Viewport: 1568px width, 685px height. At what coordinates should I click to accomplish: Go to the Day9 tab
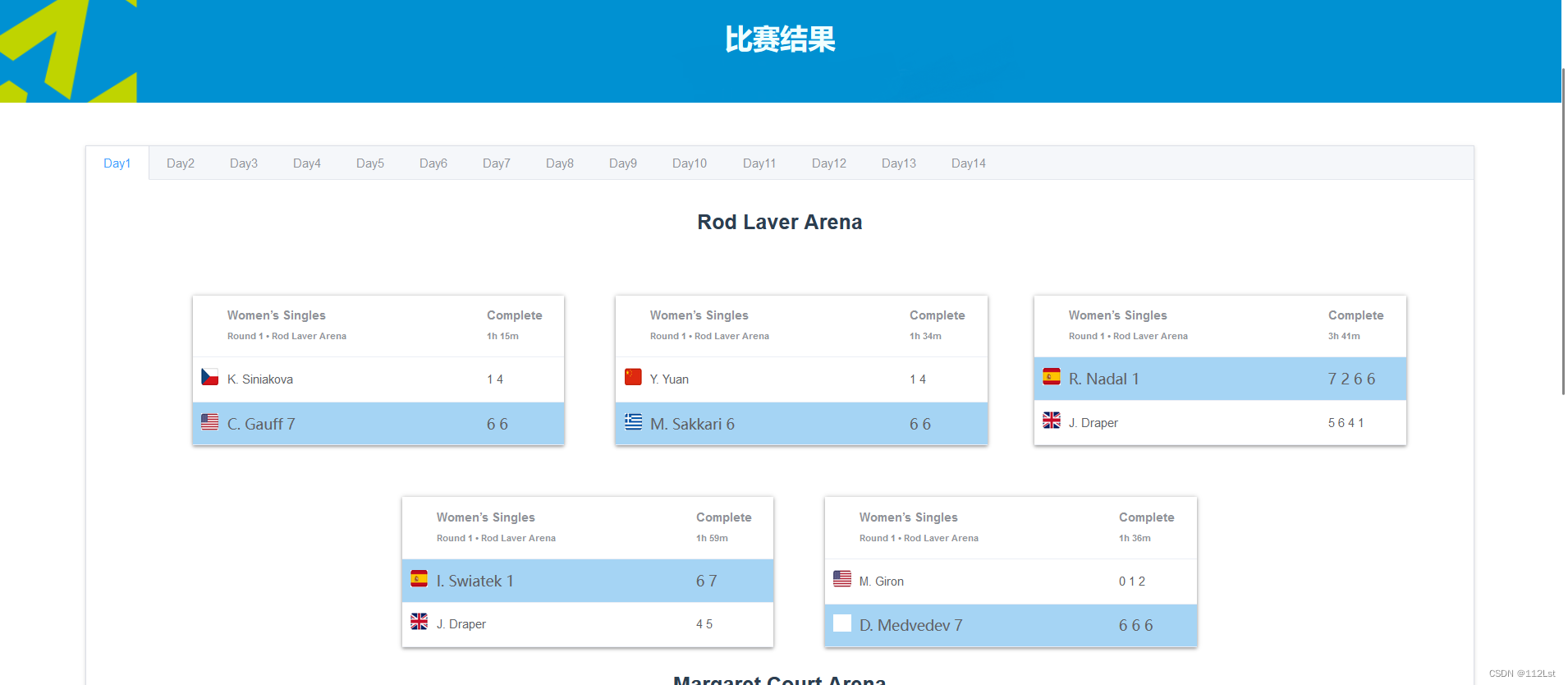[623, 163]
